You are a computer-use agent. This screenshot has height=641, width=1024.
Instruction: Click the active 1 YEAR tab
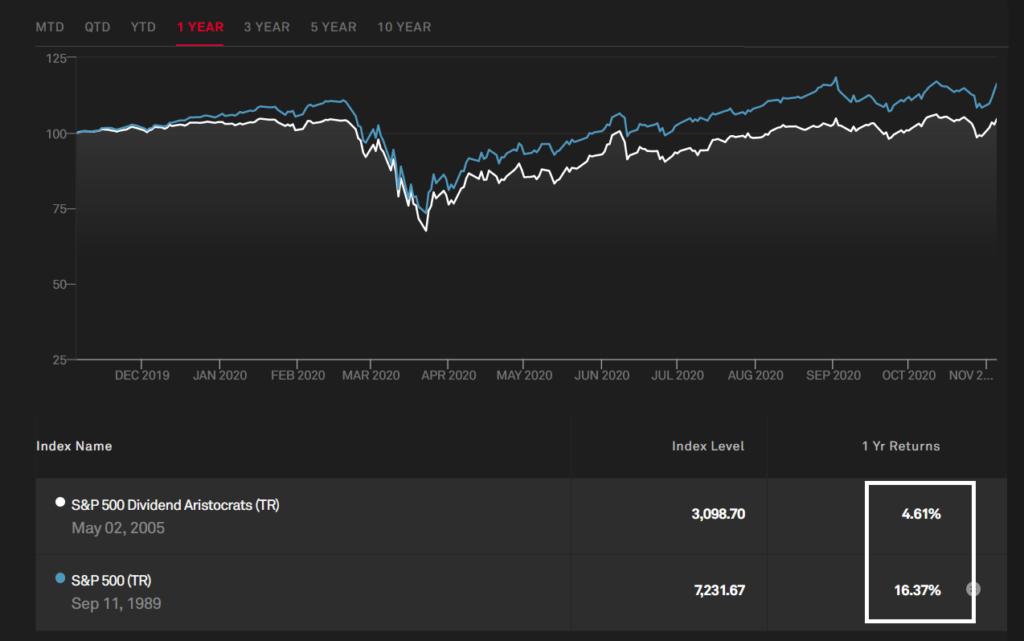[x=200, y=27]
